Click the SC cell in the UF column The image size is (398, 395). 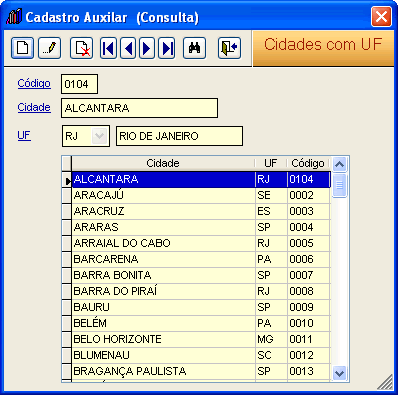[x=271, y=355]
